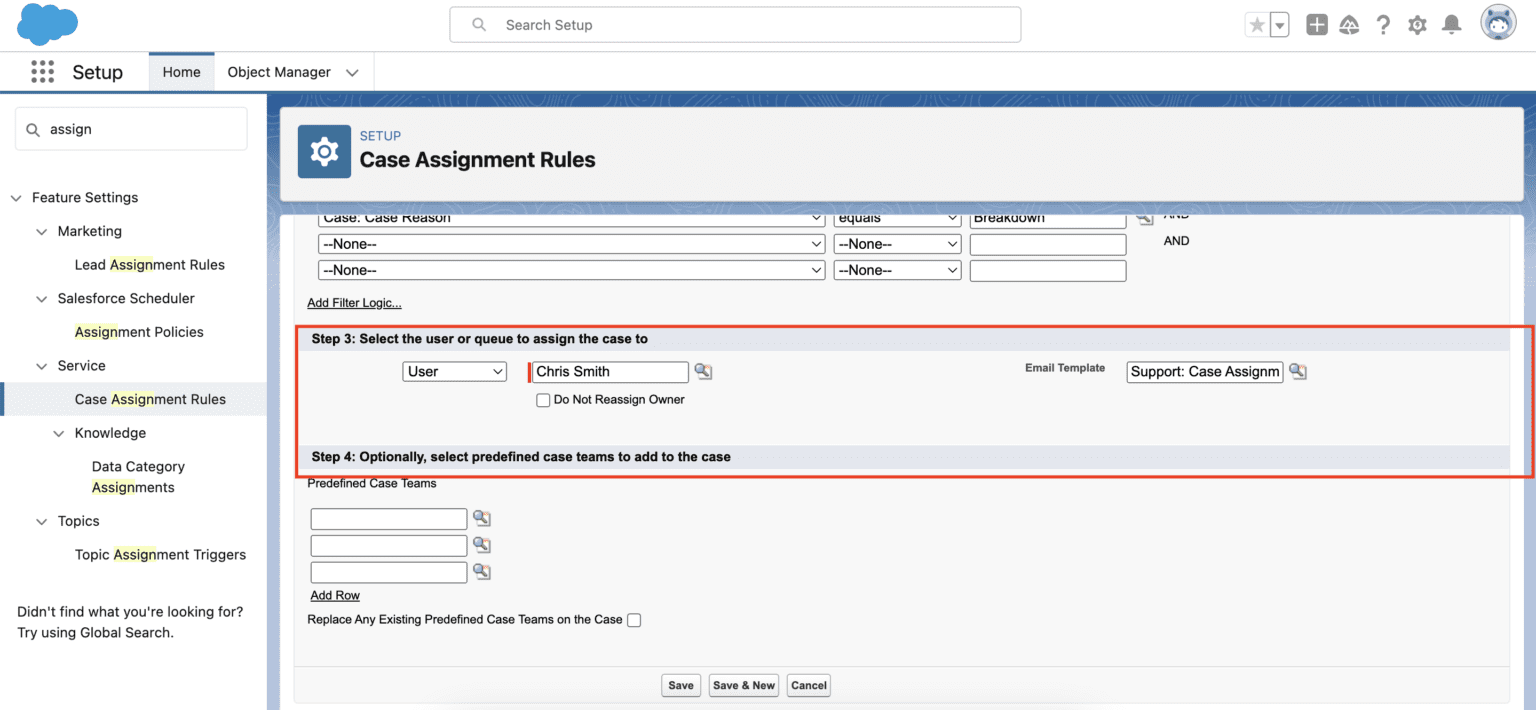Open the Salesforce Help question mark icon
Viewport: 1536px width, 710px height.
(x=1383, y=24)
